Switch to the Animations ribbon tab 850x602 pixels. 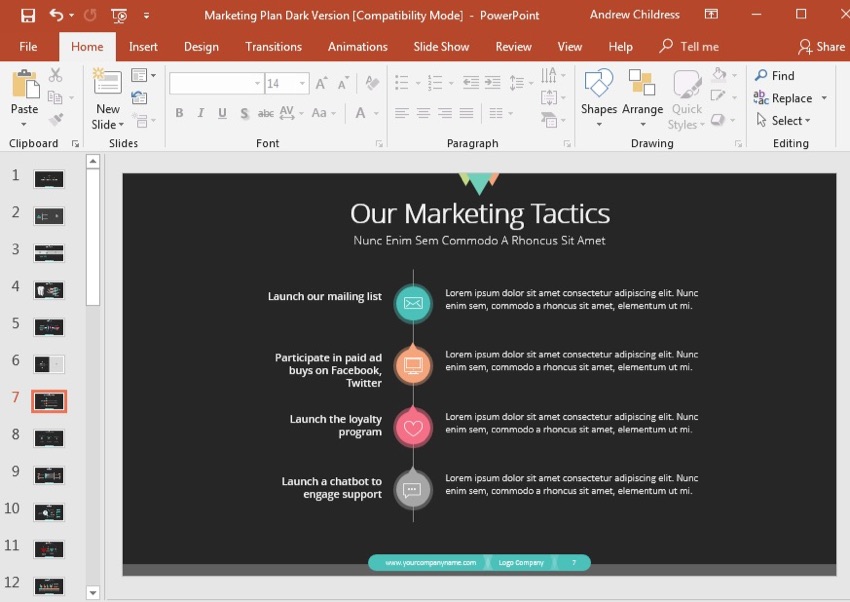(x=357, y=46)
